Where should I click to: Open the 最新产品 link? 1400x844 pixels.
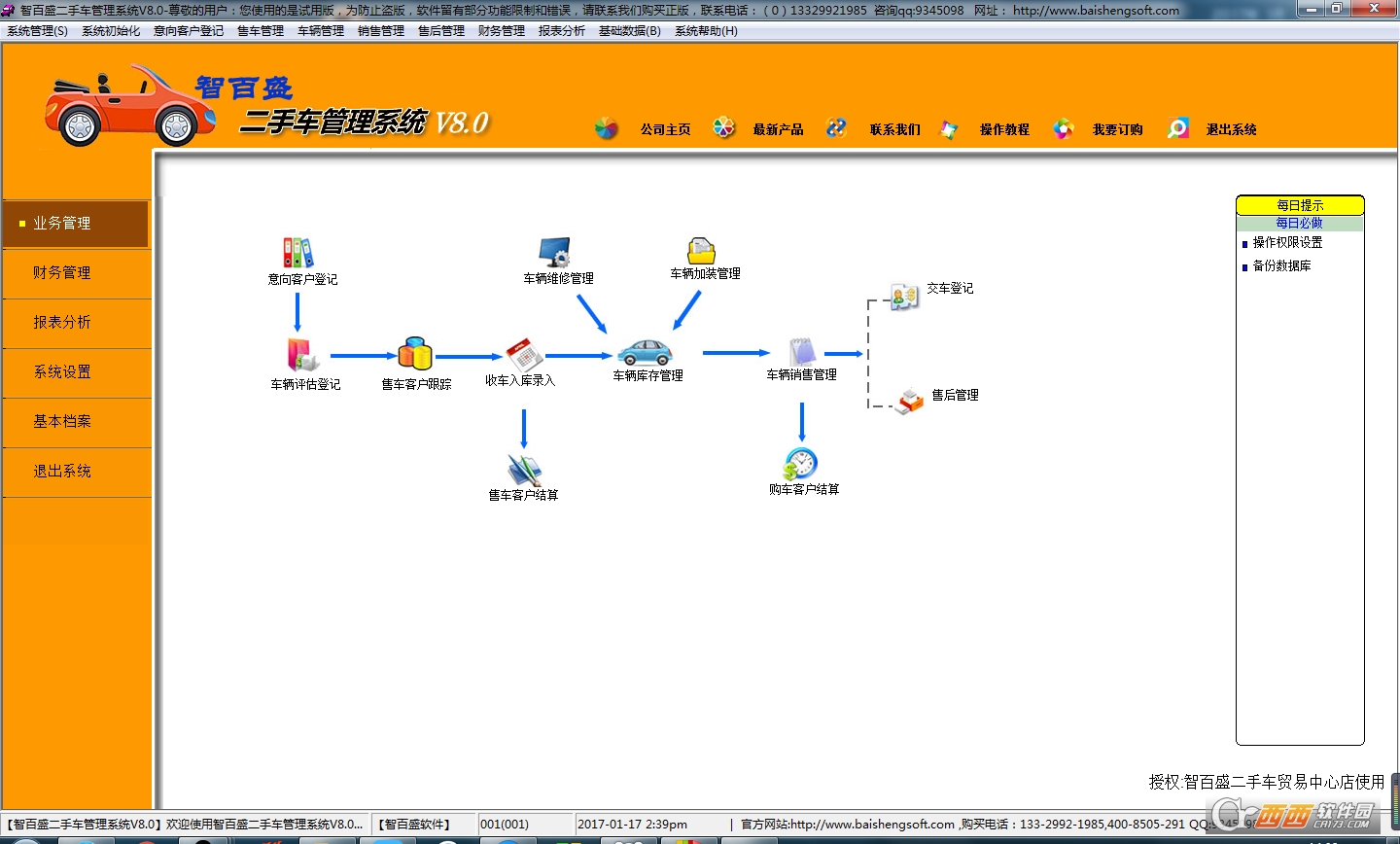(x=779, y=129)
